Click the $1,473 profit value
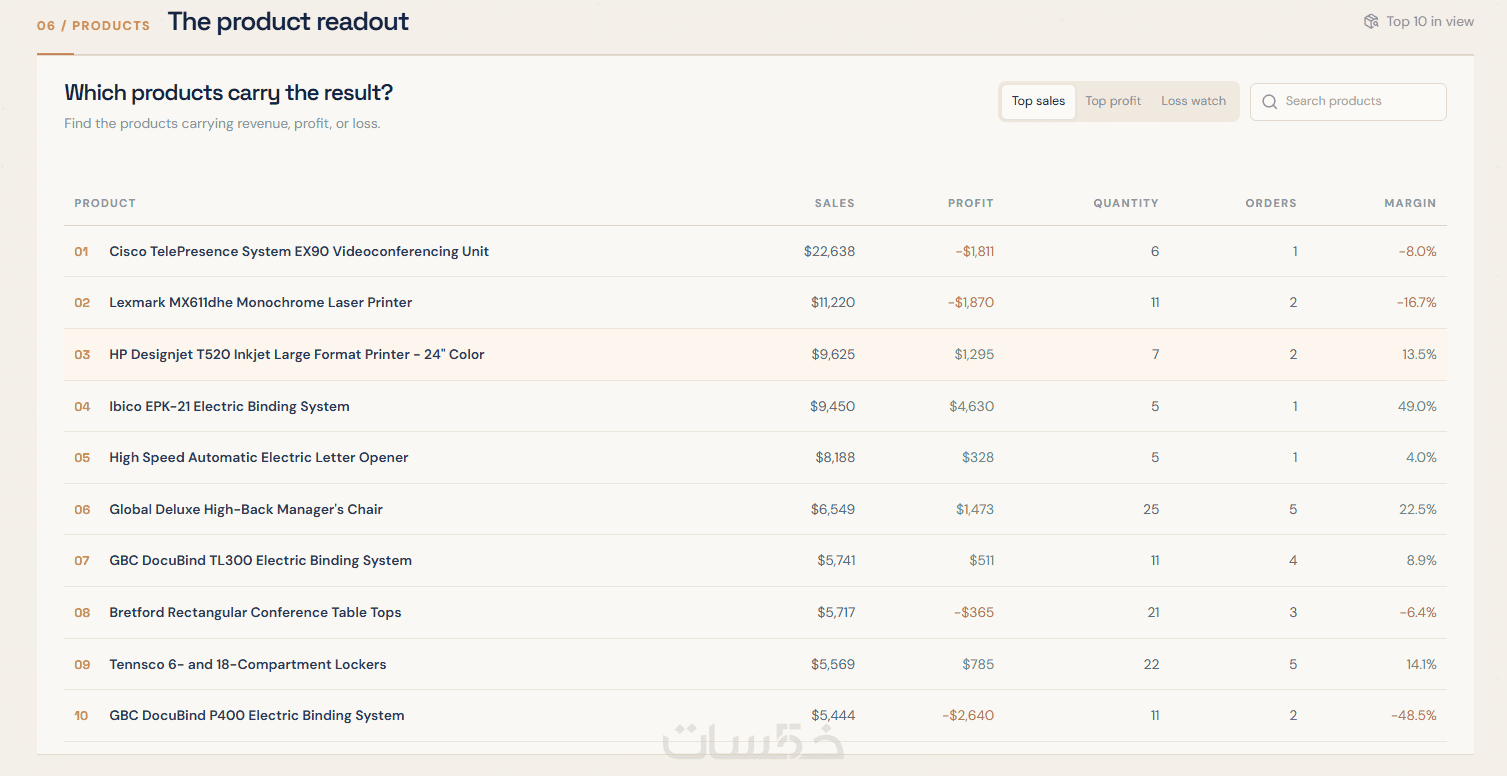The height and width of the screenshot is (776, 1507). [x=975, y=510]
